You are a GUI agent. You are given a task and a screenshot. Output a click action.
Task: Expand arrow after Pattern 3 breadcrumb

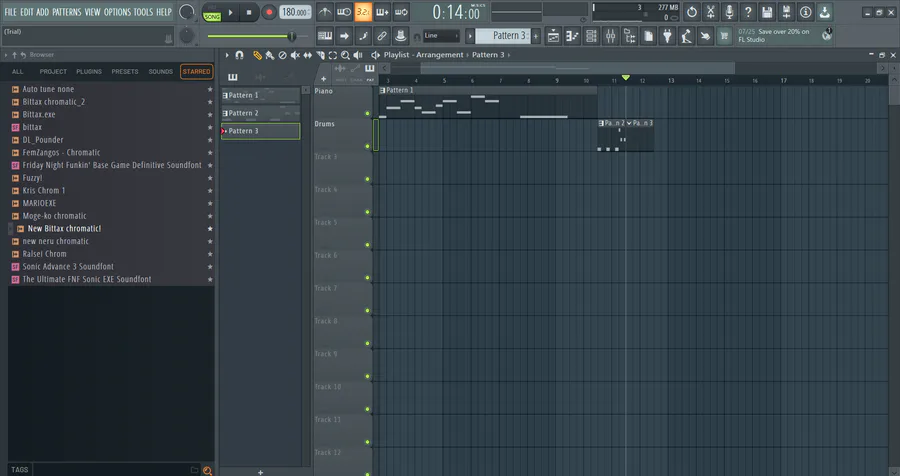click(x=509, y=55)
